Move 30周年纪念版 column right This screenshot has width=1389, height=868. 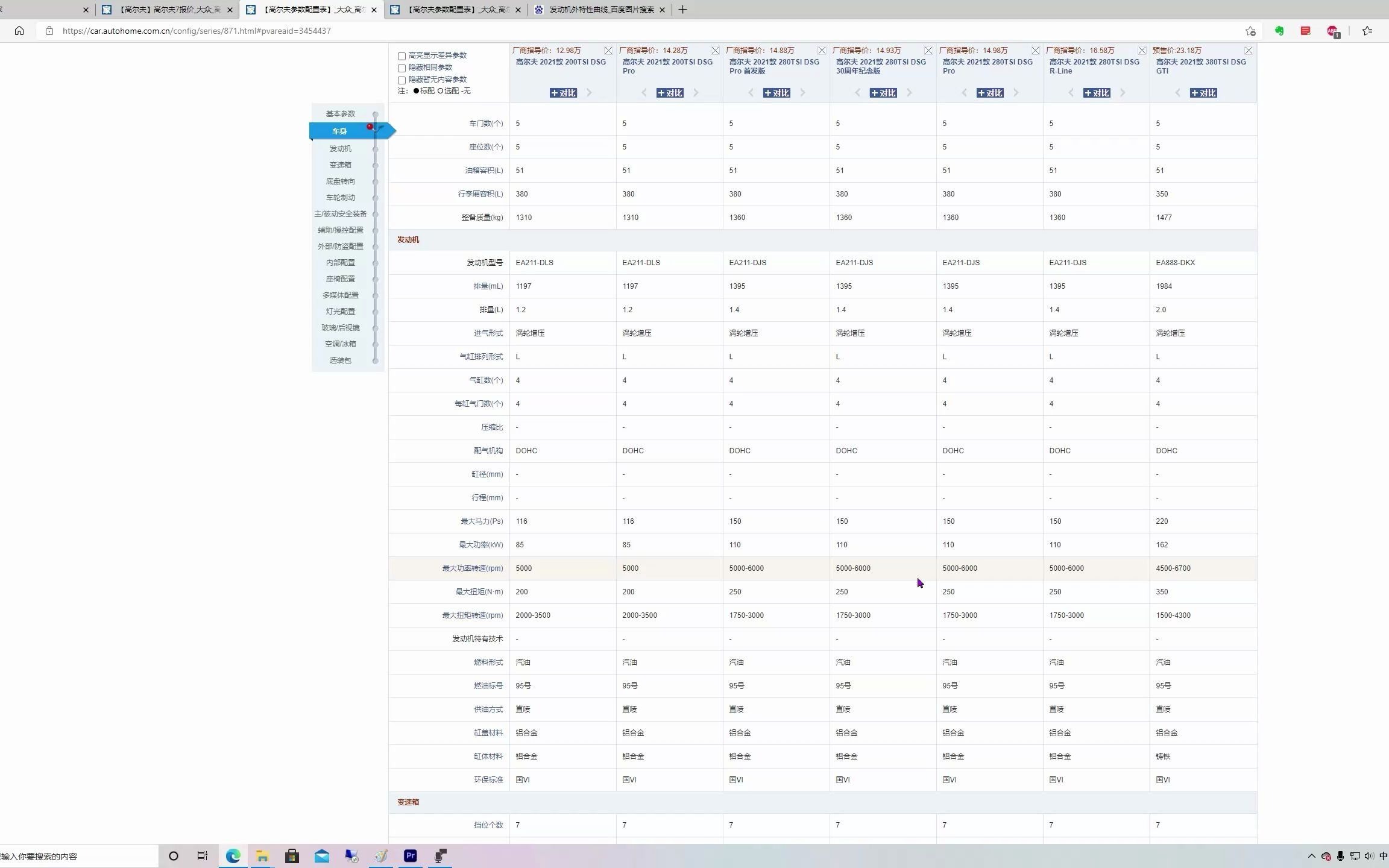coord(909,93)
